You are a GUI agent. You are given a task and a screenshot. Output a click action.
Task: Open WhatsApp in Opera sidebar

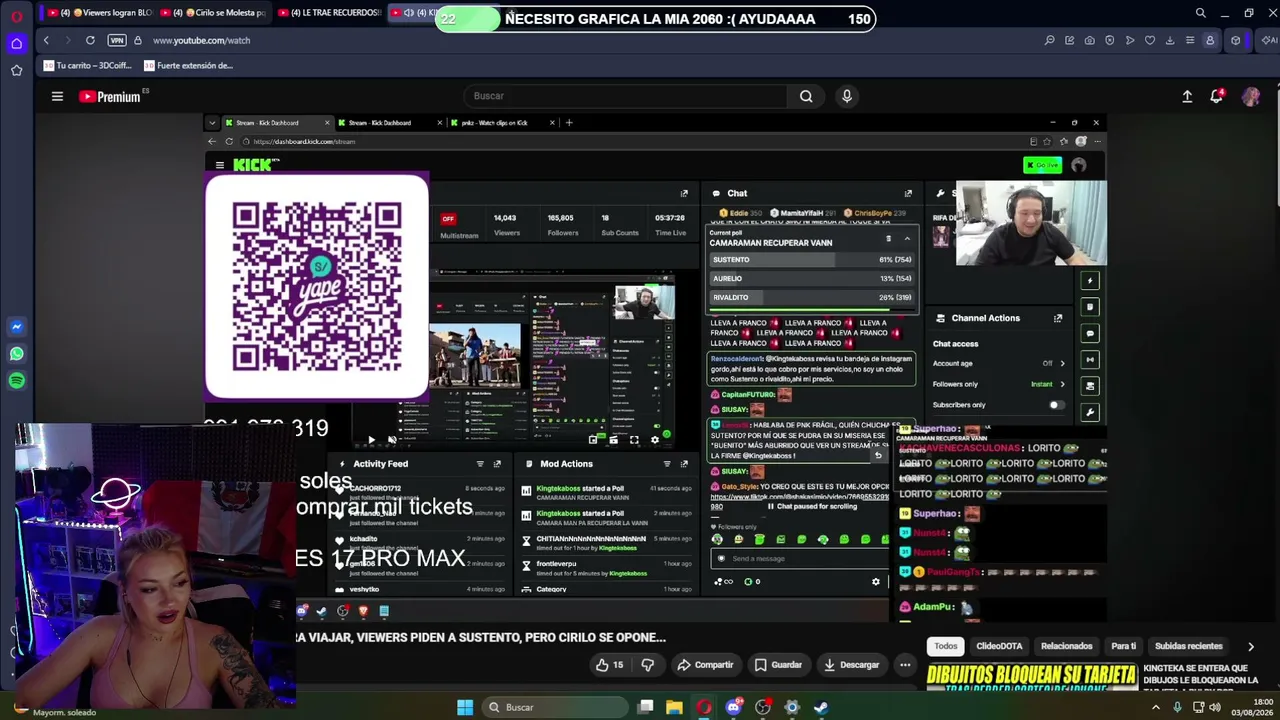point(16,354)
